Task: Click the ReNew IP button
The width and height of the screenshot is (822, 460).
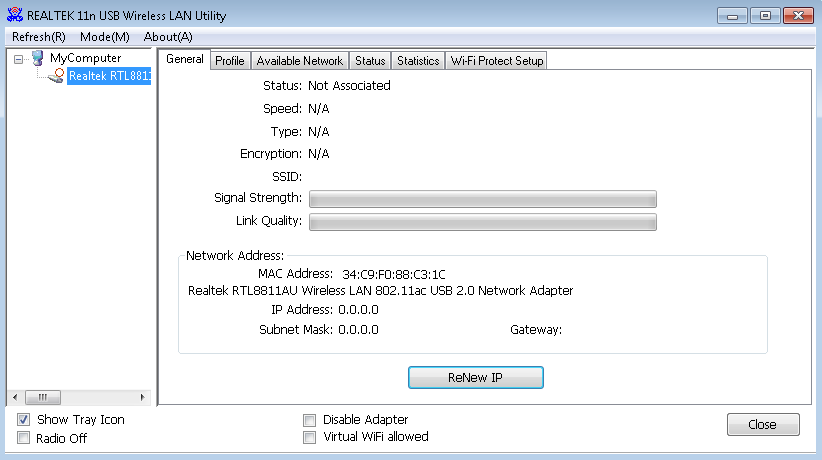Action: tap(475, 378)
